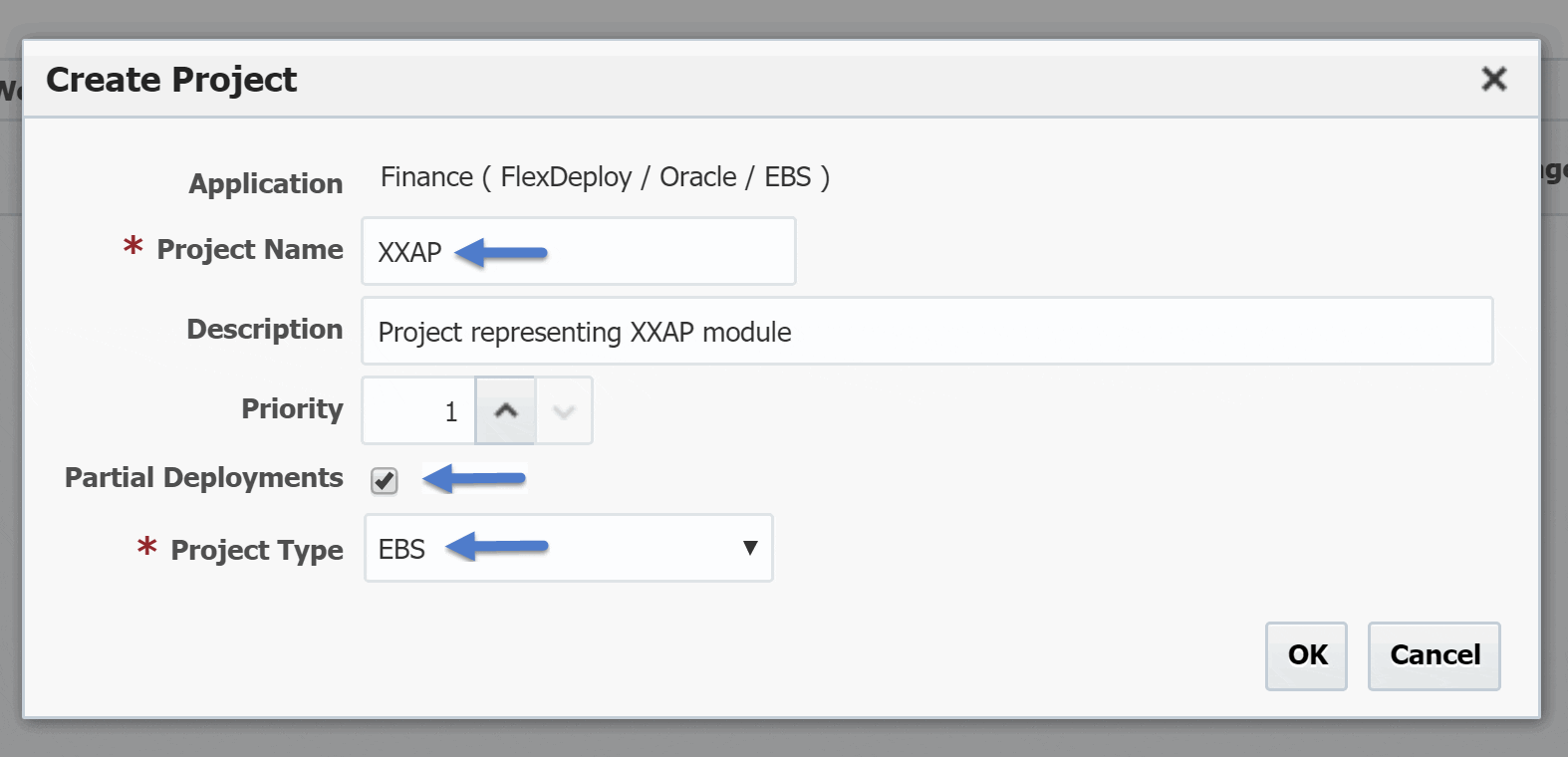Click the Partial Deployments label text
Image resolution: width=1568 pixels, height=757 pixels.
click(x=203, y=477)
